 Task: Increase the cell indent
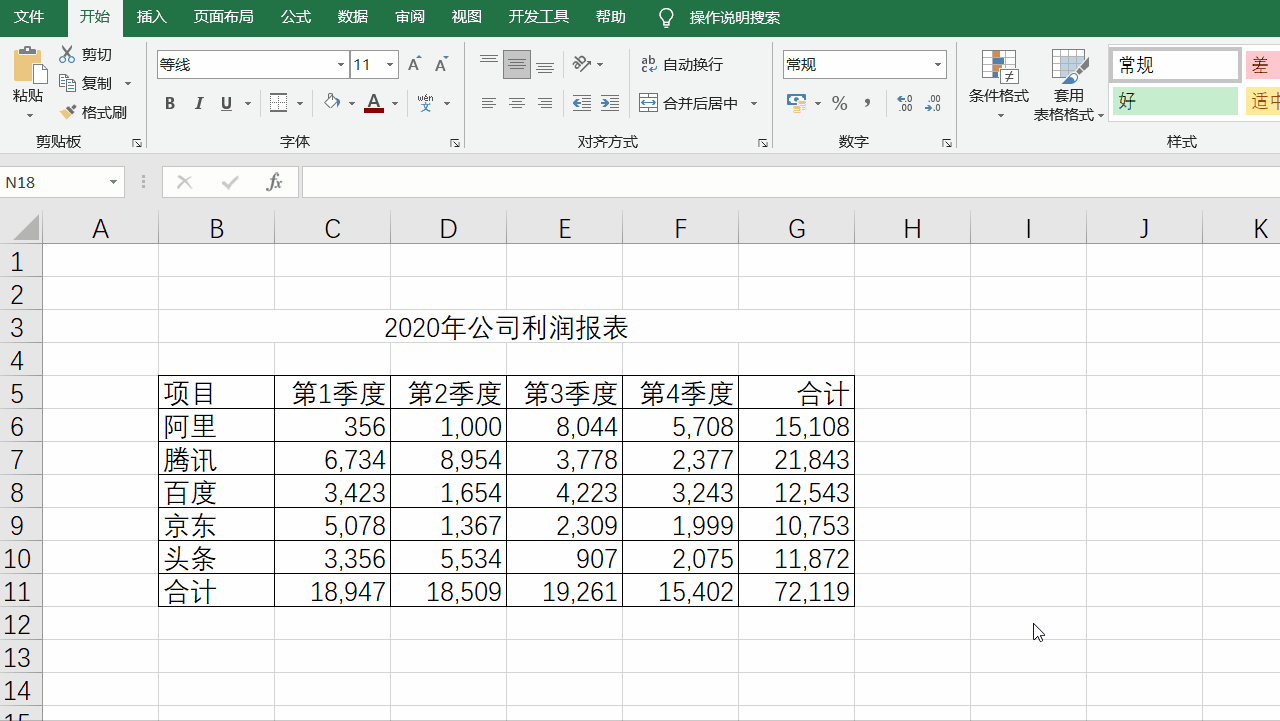point(609,103)
